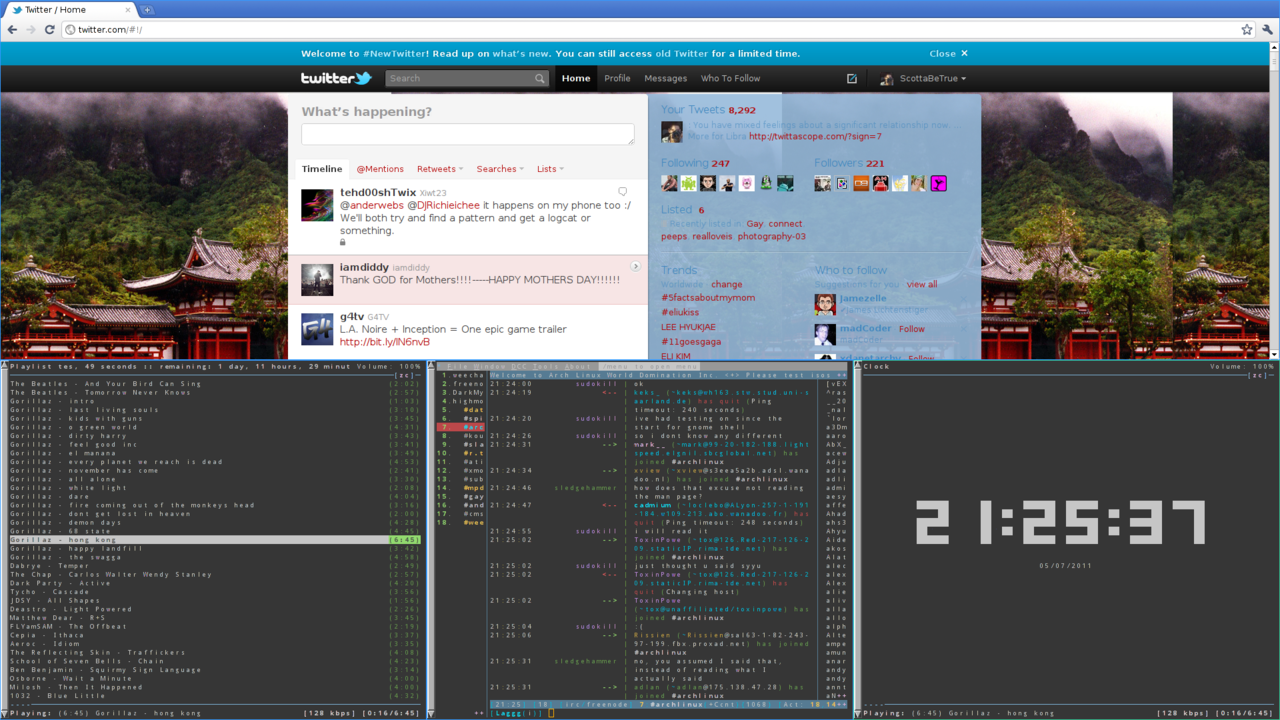This screenshot has width=1280, height=720.
Task: Open the realloveis list link
Action: (x=712, y=237)
